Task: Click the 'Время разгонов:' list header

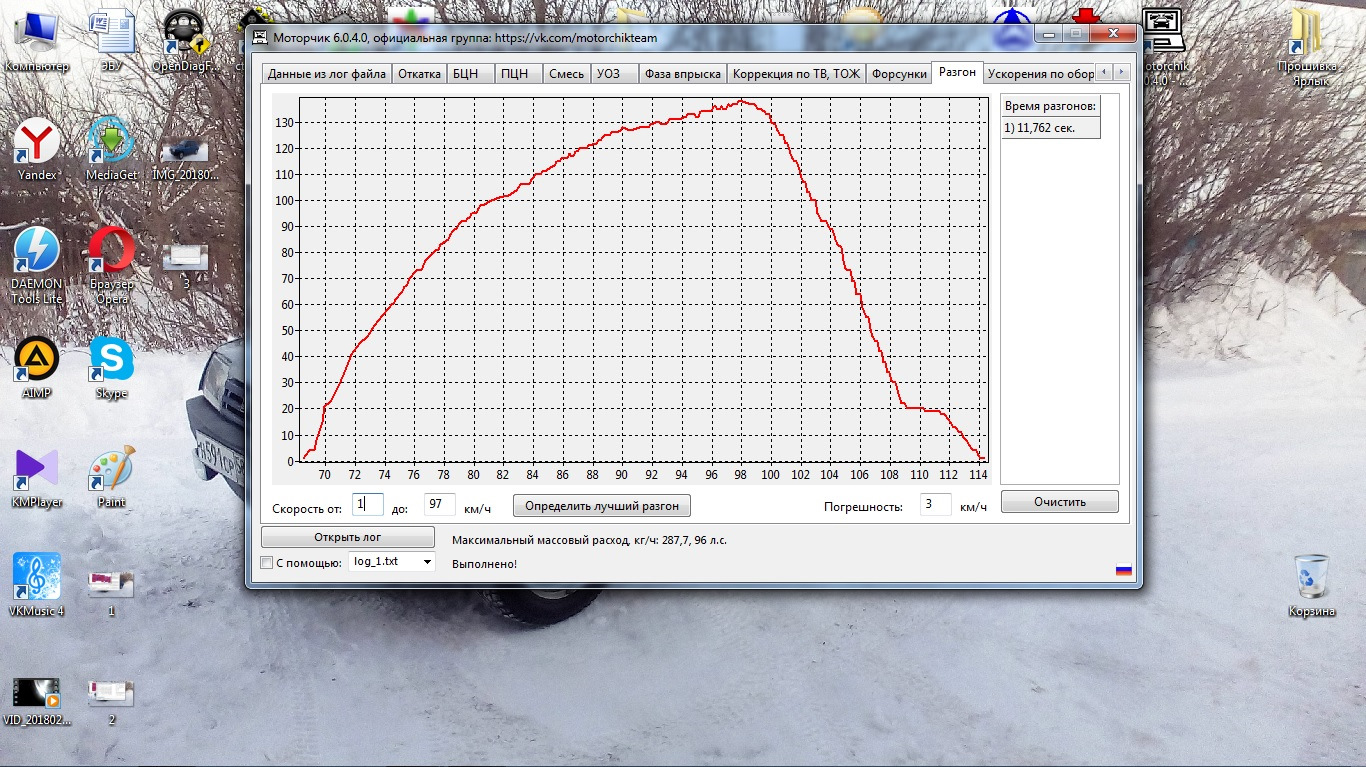Action: (1050, 106)
